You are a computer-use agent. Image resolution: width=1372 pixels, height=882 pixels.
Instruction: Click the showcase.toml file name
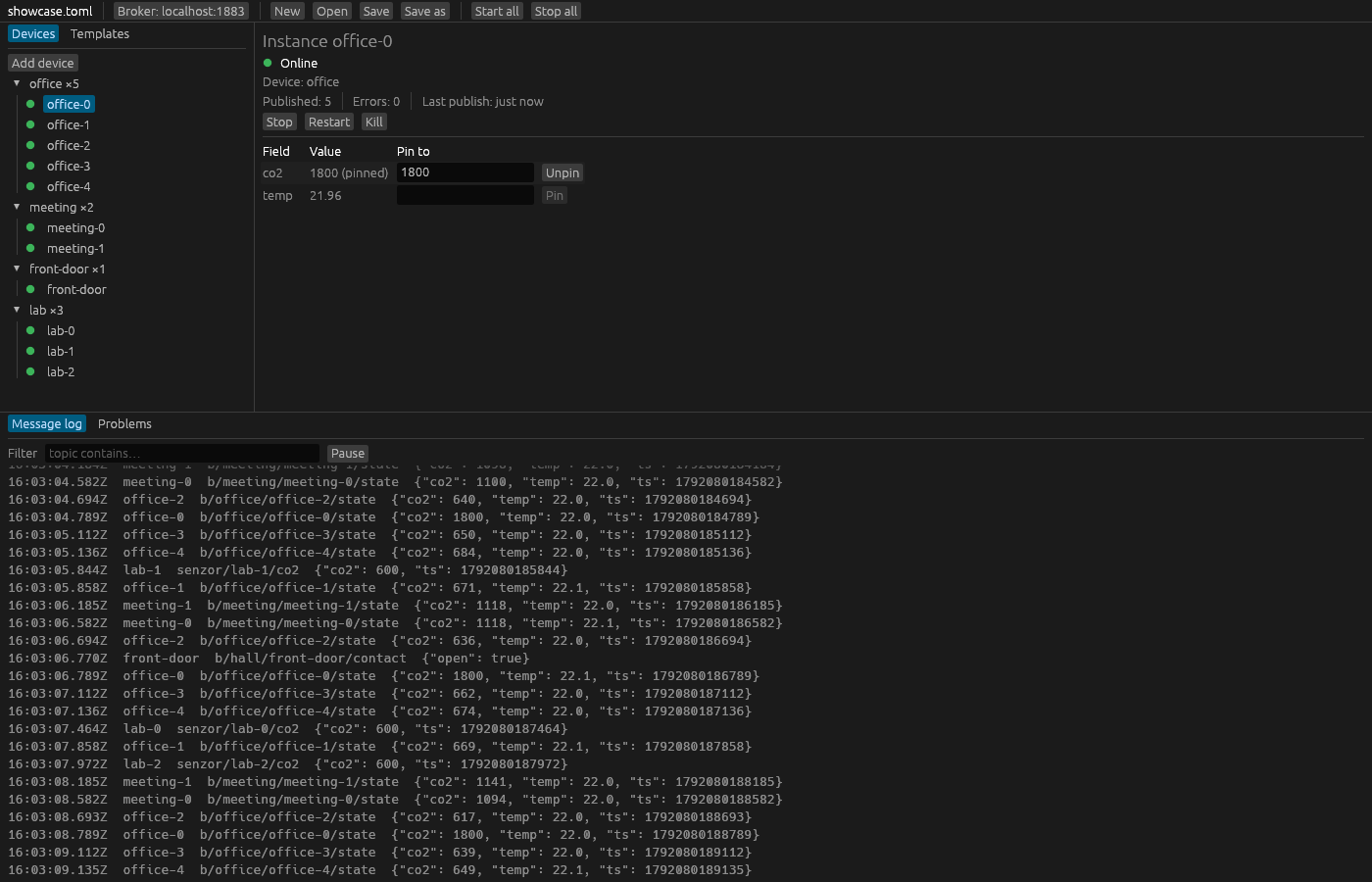(50, 11)
